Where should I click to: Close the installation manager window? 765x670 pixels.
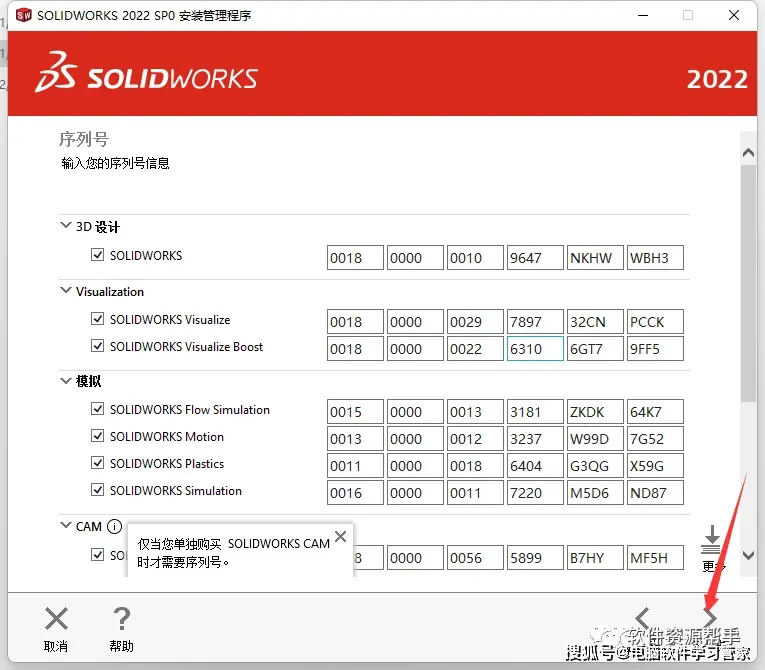point(734,16)
